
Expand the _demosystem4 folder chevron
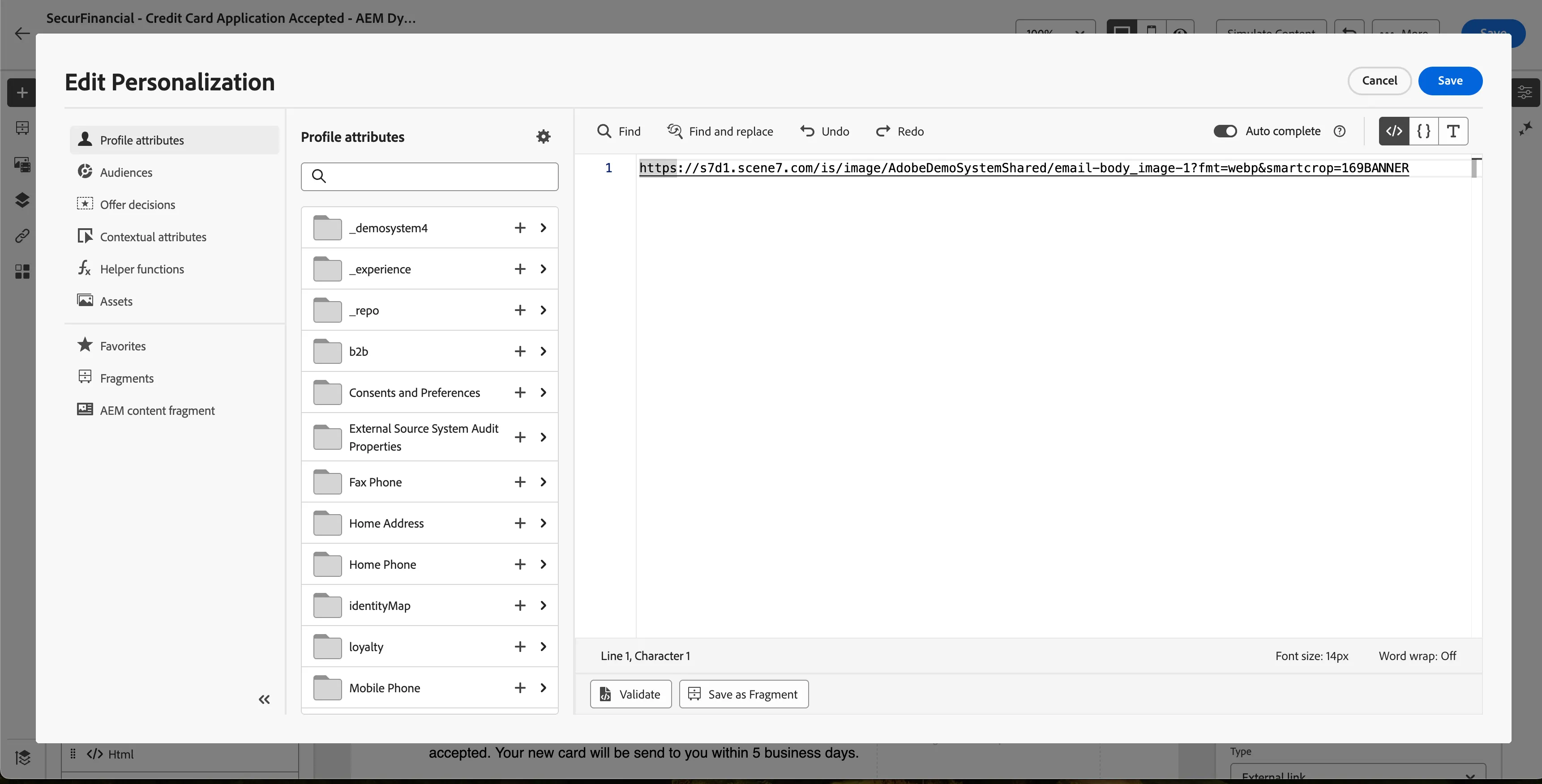pos(543,227)
